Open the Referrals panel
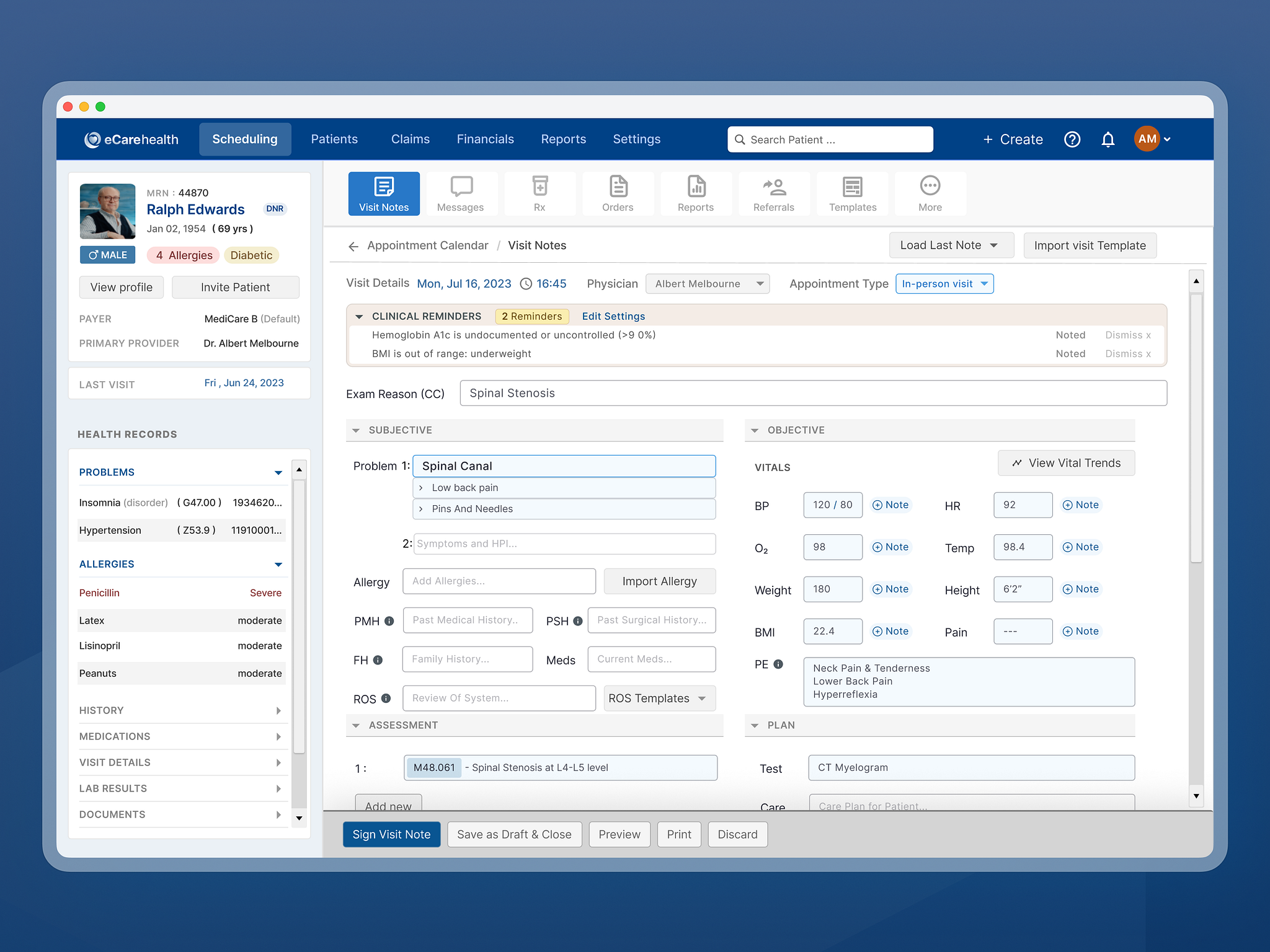1270x952 pixels. tap(774, 193)
